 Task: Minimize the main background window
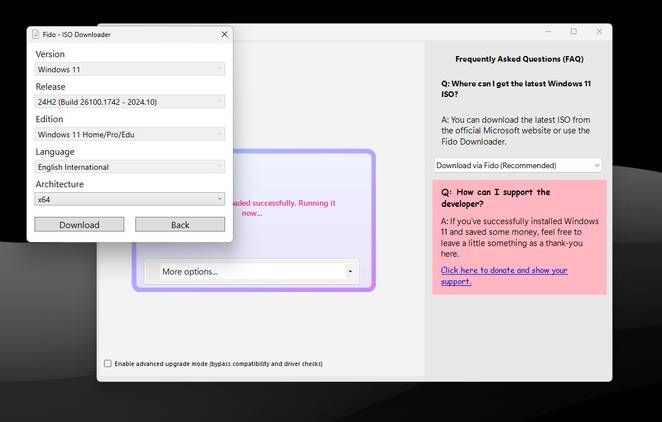click(548, 32)
